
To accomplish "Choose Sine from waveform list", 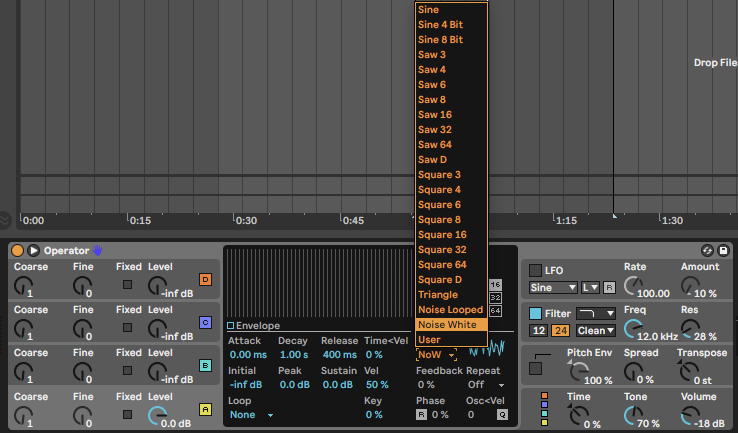I will click(x=451, y=9).
